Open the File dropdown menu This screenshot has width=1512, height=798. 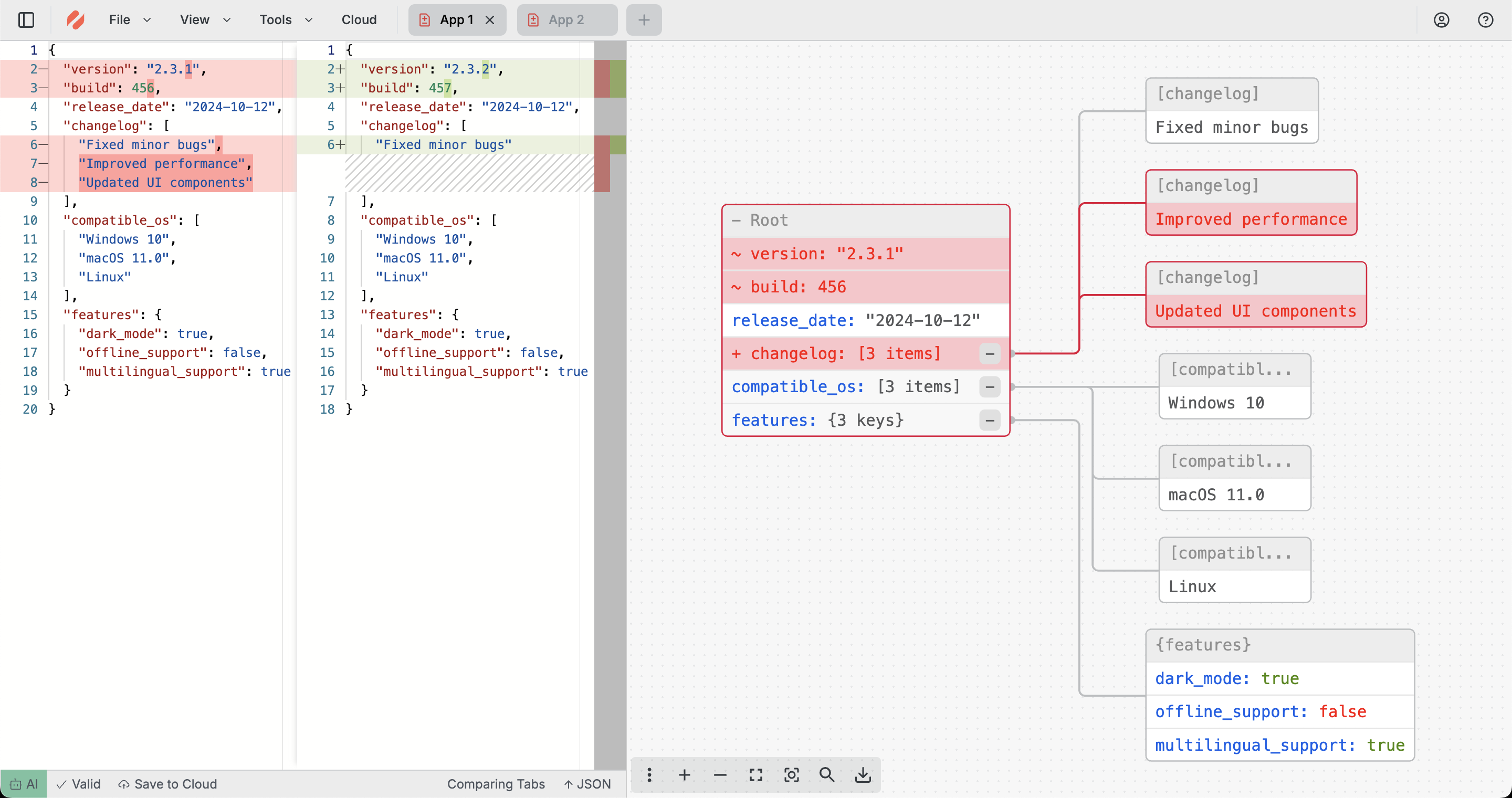click(x=129, y=20)
